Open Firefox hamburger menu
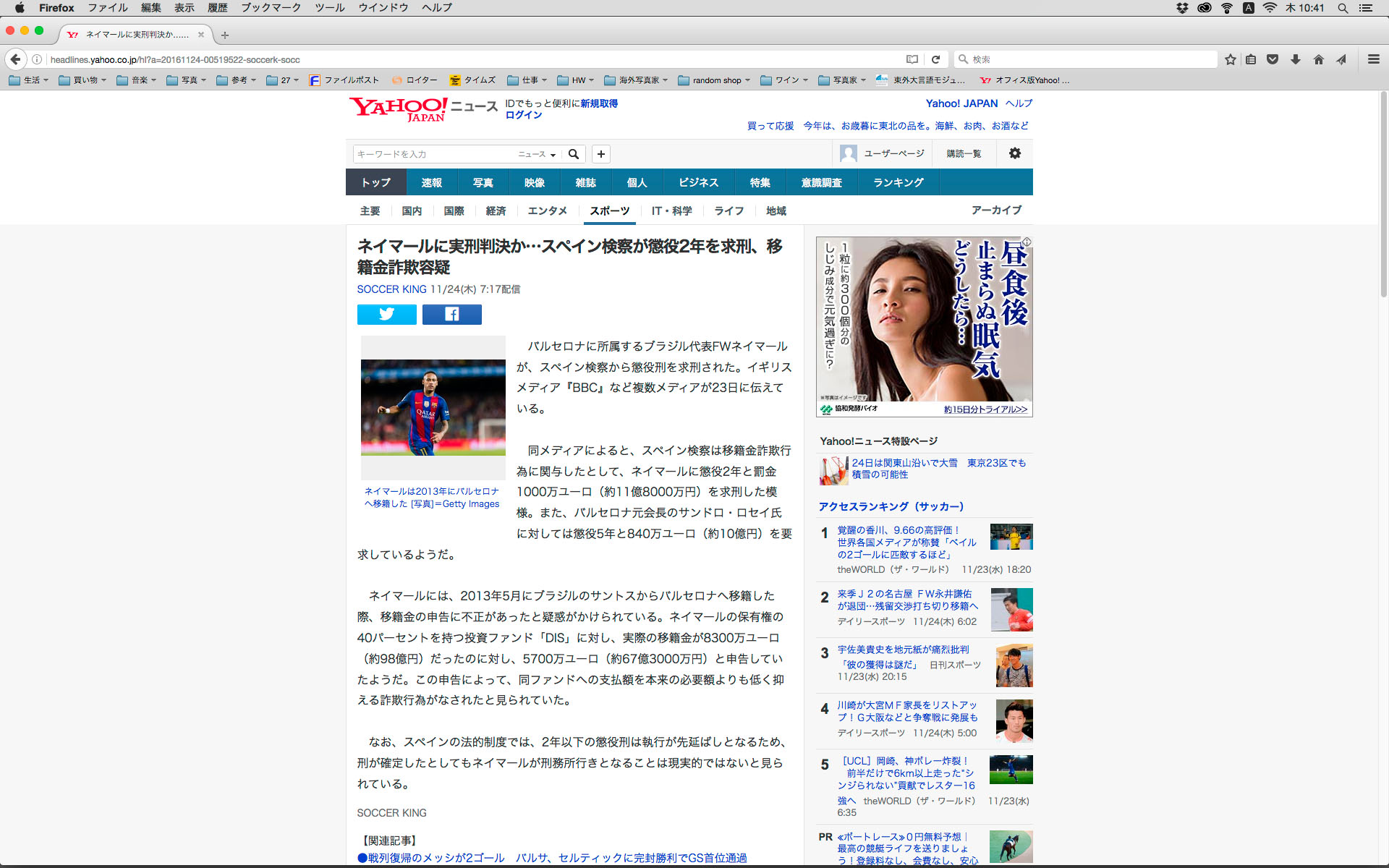 pyautogui.click(x=1373, y=59)
